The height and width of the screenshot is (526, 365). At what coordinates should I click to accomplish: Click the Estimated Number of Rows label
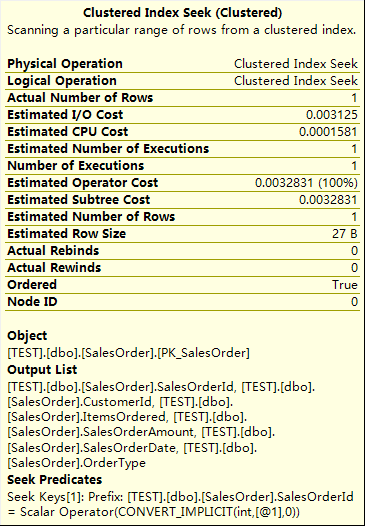tap(91, 217)
